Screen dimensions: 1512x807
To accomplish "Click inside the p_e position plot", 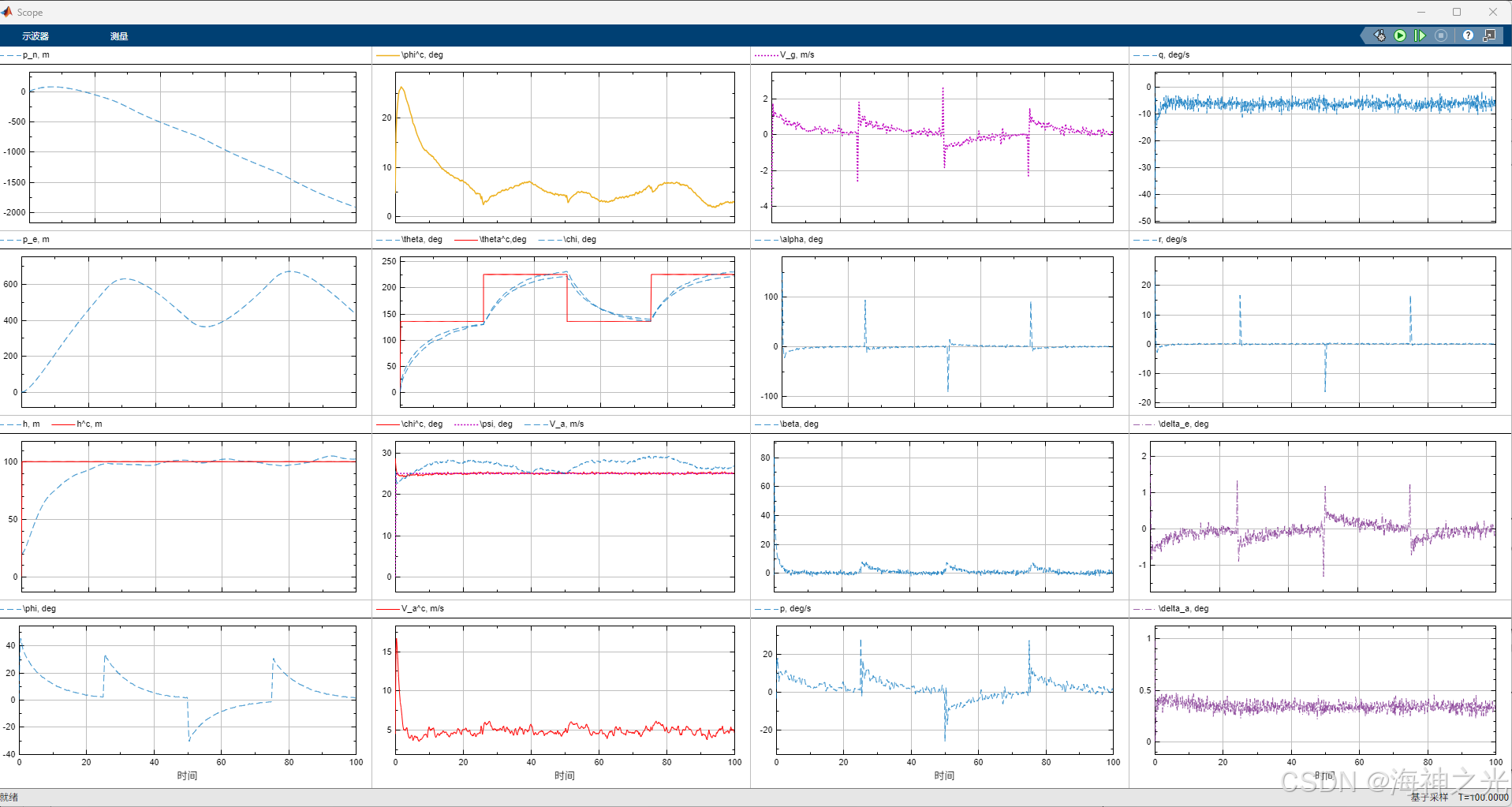I will point(189,332).
